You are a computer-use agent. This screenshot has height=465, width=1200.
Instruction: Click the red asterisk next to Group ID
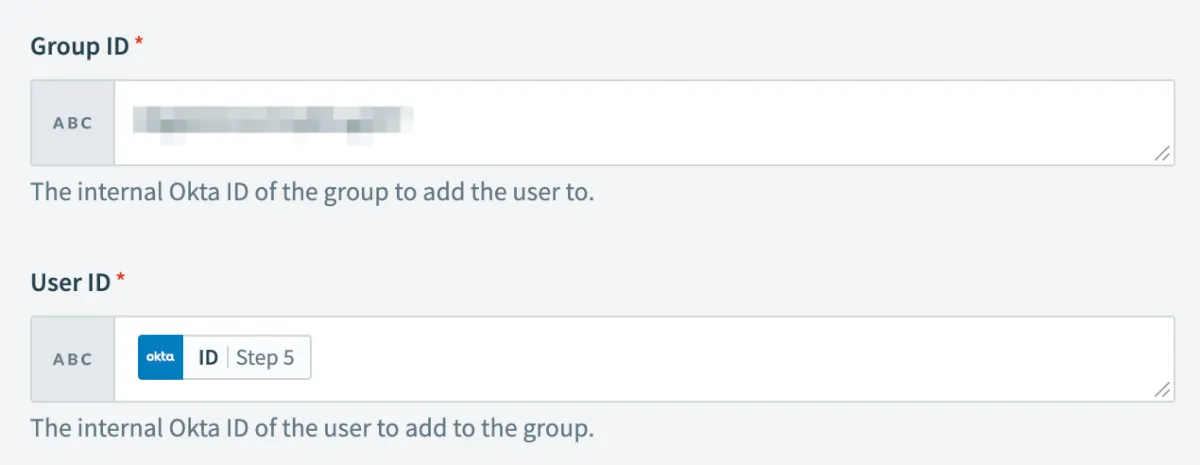tap(138, 45)
